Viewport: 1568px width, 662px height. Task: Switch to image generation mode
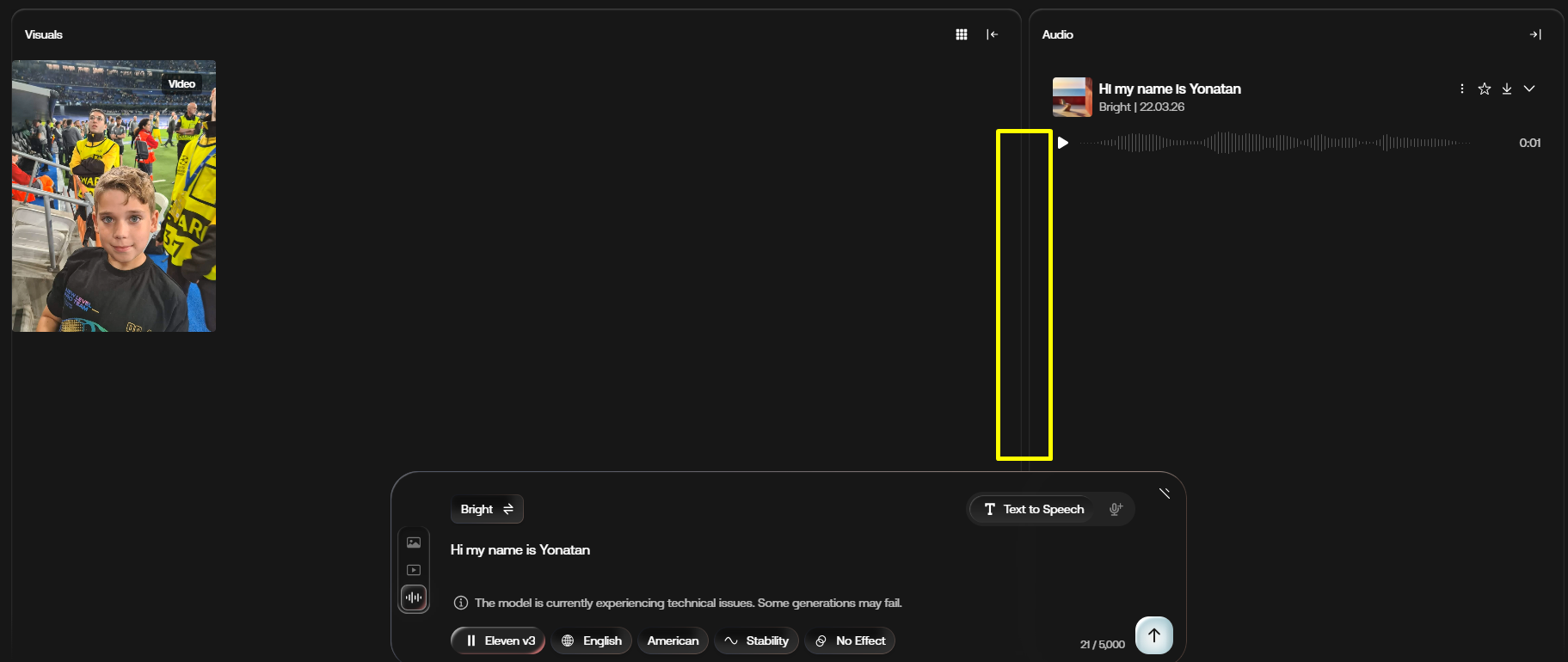[x=414, y=542]
